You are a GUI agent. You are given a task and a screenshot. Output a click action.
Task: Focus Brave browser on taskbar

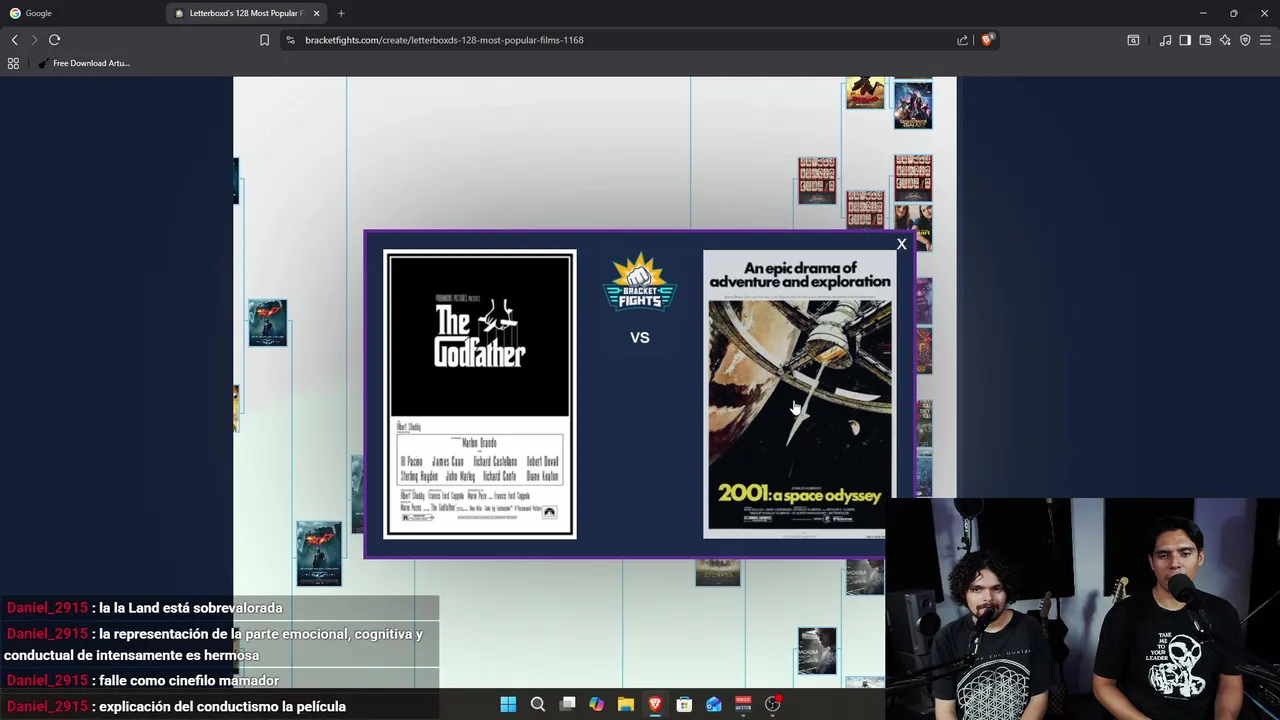(x=655, y=705)
